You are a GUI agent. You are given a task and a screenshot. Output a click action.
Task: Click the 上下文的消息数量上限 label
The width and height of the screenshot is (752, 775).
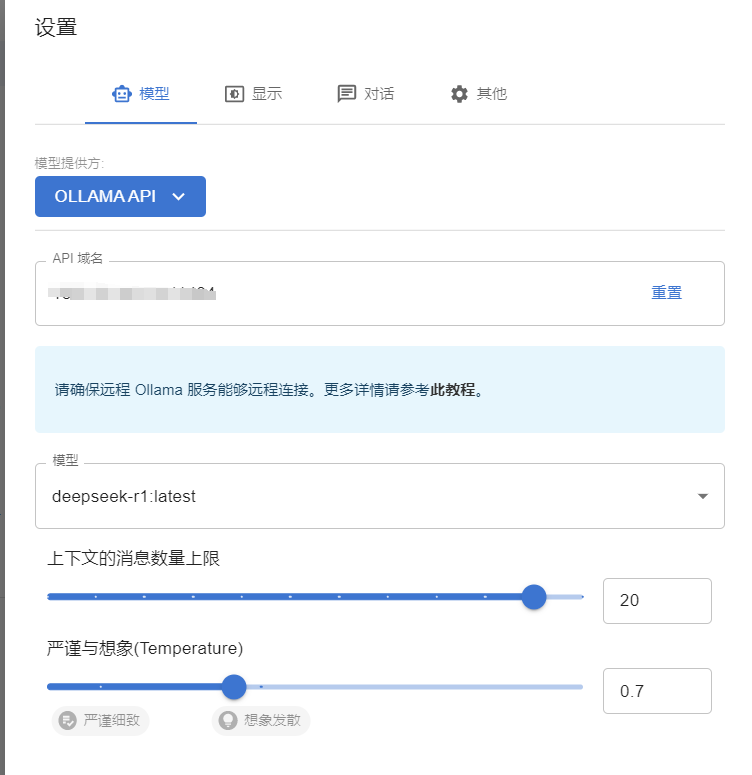point(133,559)
